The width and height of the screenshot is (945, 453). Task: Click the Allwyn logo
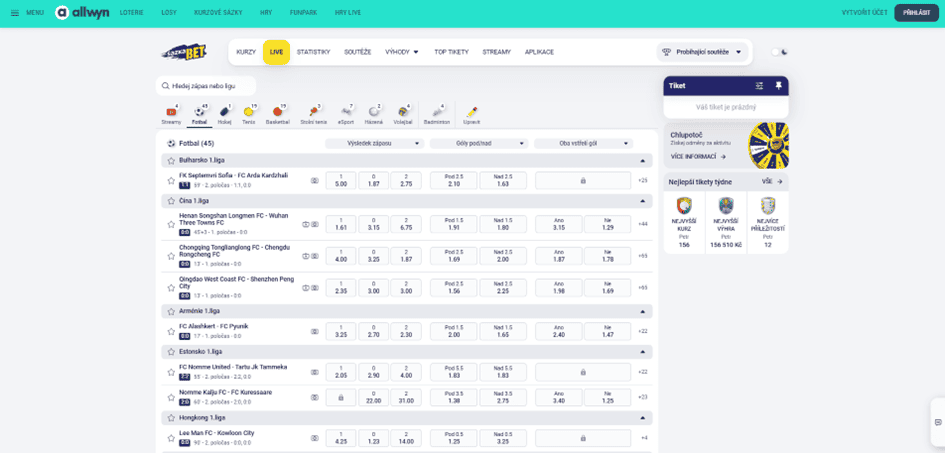tap(83, 12)
